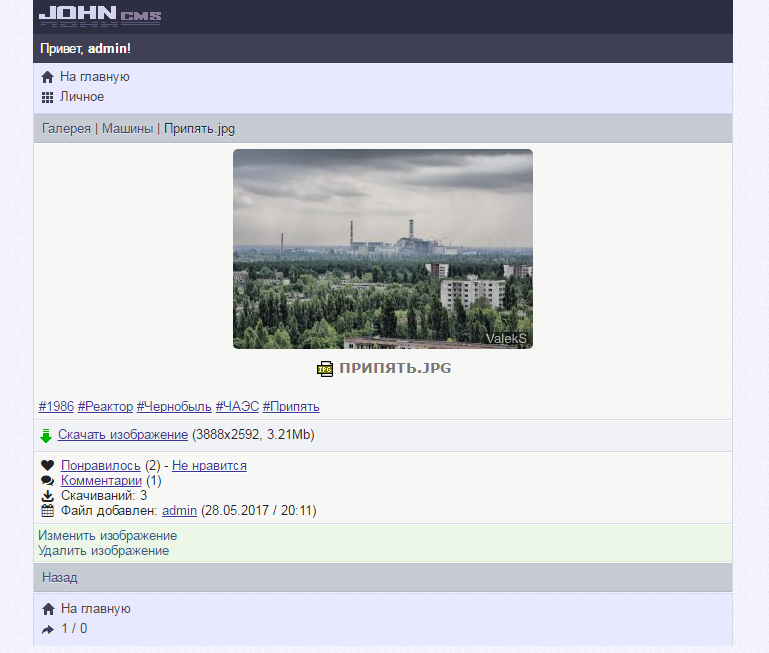Screen dimensions: 769x653
Task: Click the #Реактор tag
Action: pyautogui.click(x=105, y=407)
